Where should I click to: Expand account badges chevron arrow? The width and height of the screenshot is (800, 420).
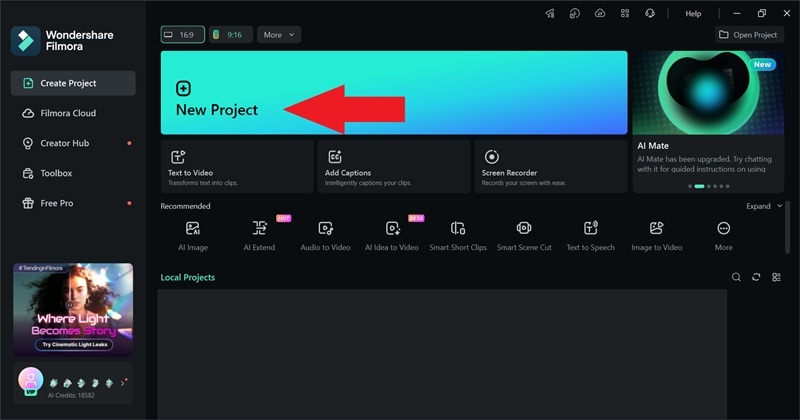point(122,383)
